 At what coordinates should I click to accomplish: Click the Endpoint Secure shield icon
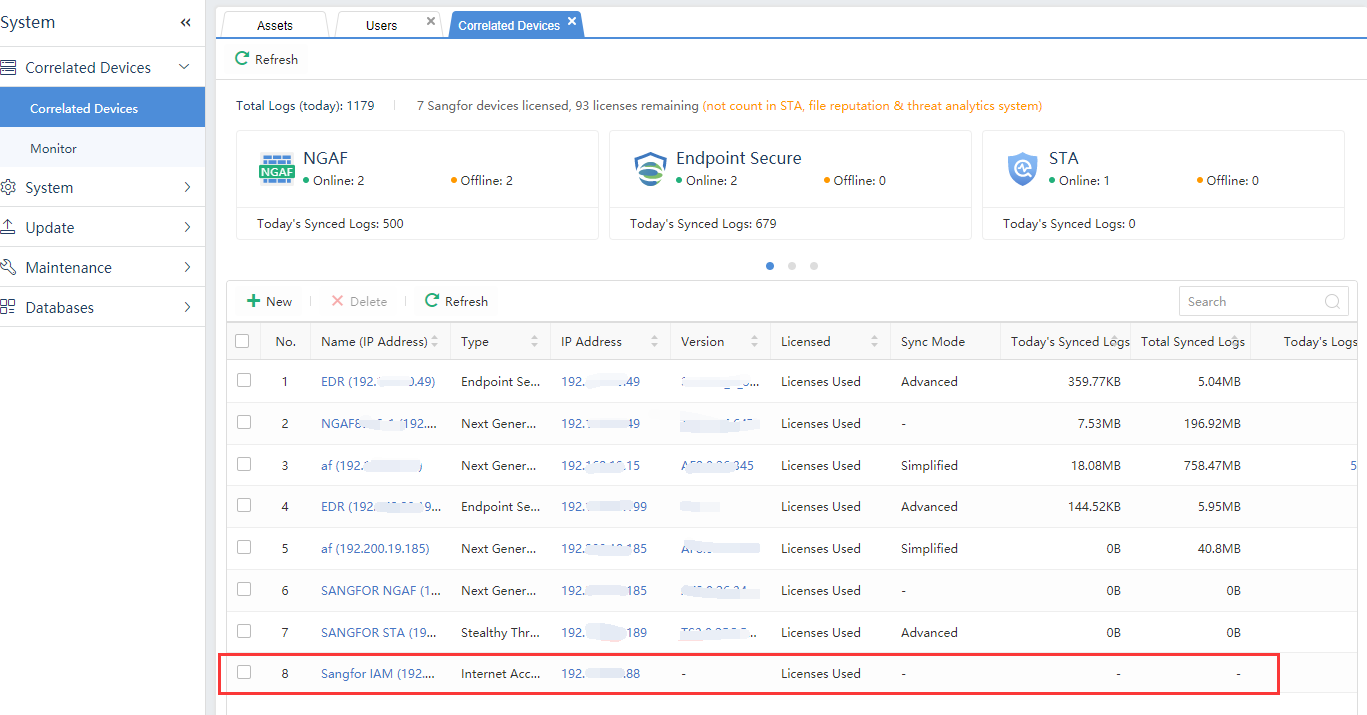650,170
